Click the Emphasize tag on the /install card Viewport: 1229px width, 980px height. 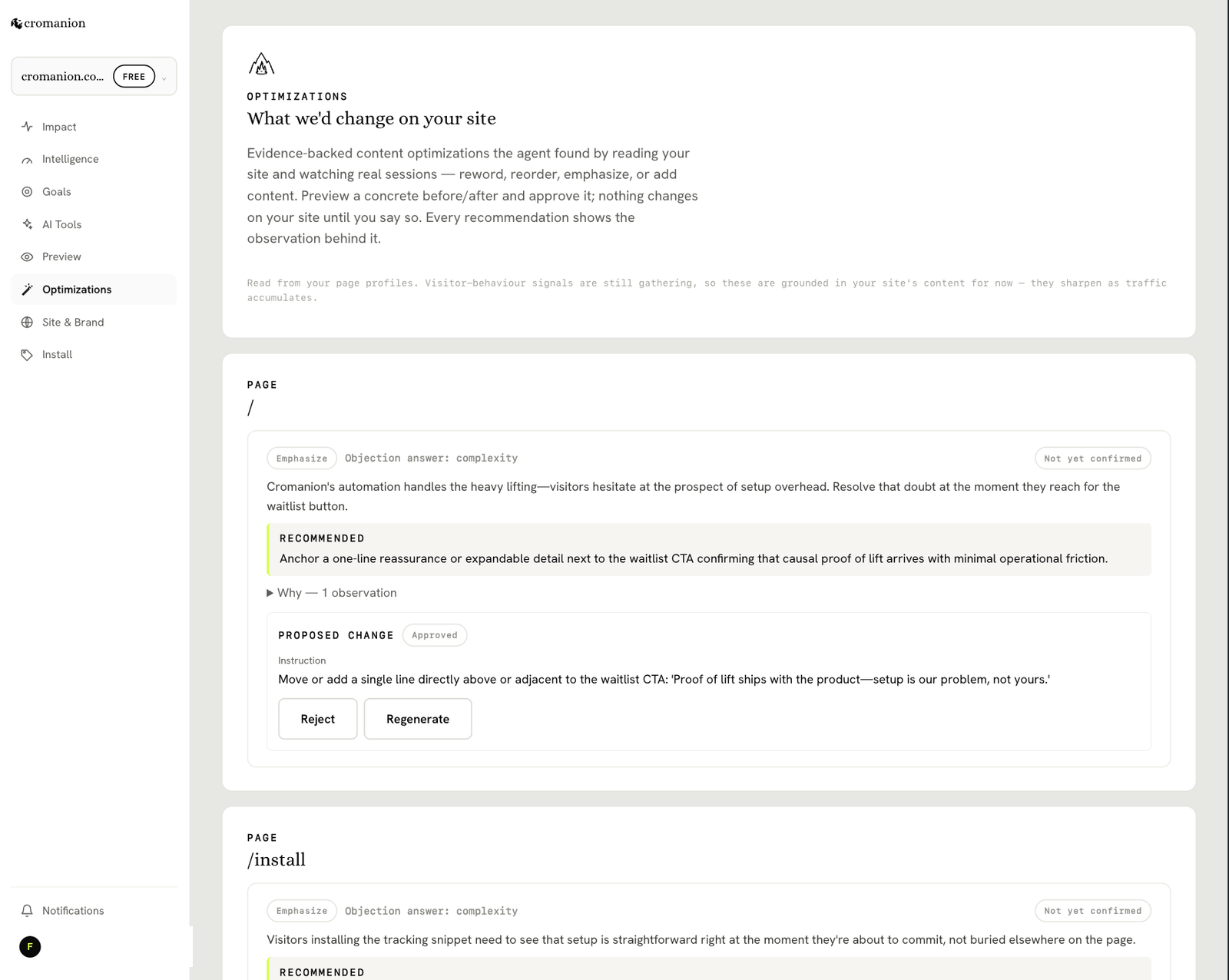(302, 911)
